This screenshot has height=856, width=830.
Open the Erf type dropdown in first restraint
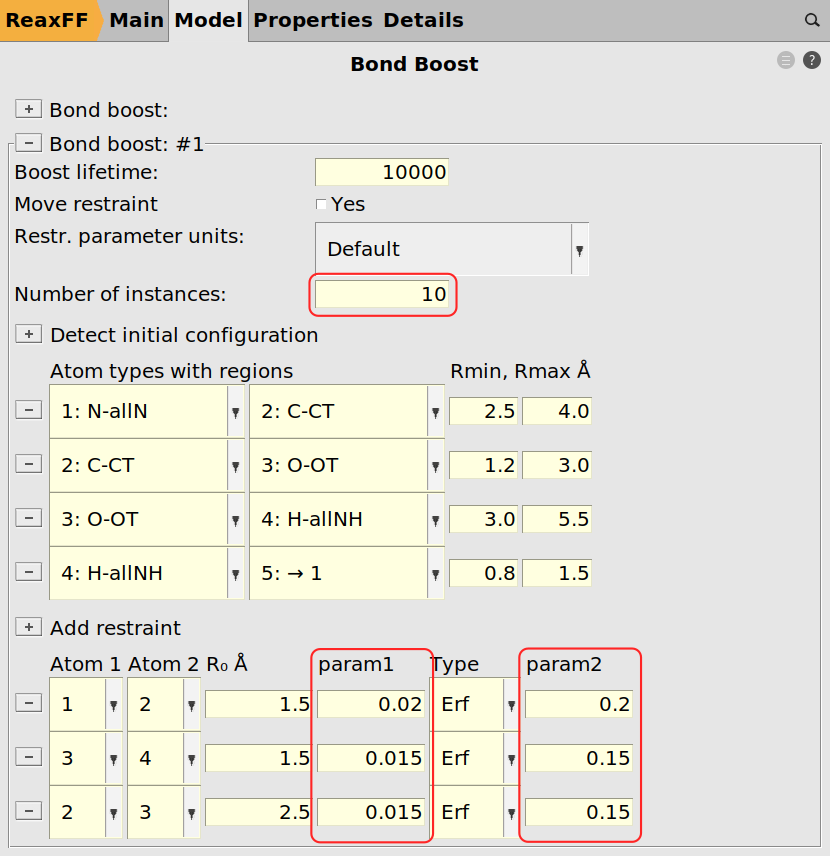coord(474,704)
